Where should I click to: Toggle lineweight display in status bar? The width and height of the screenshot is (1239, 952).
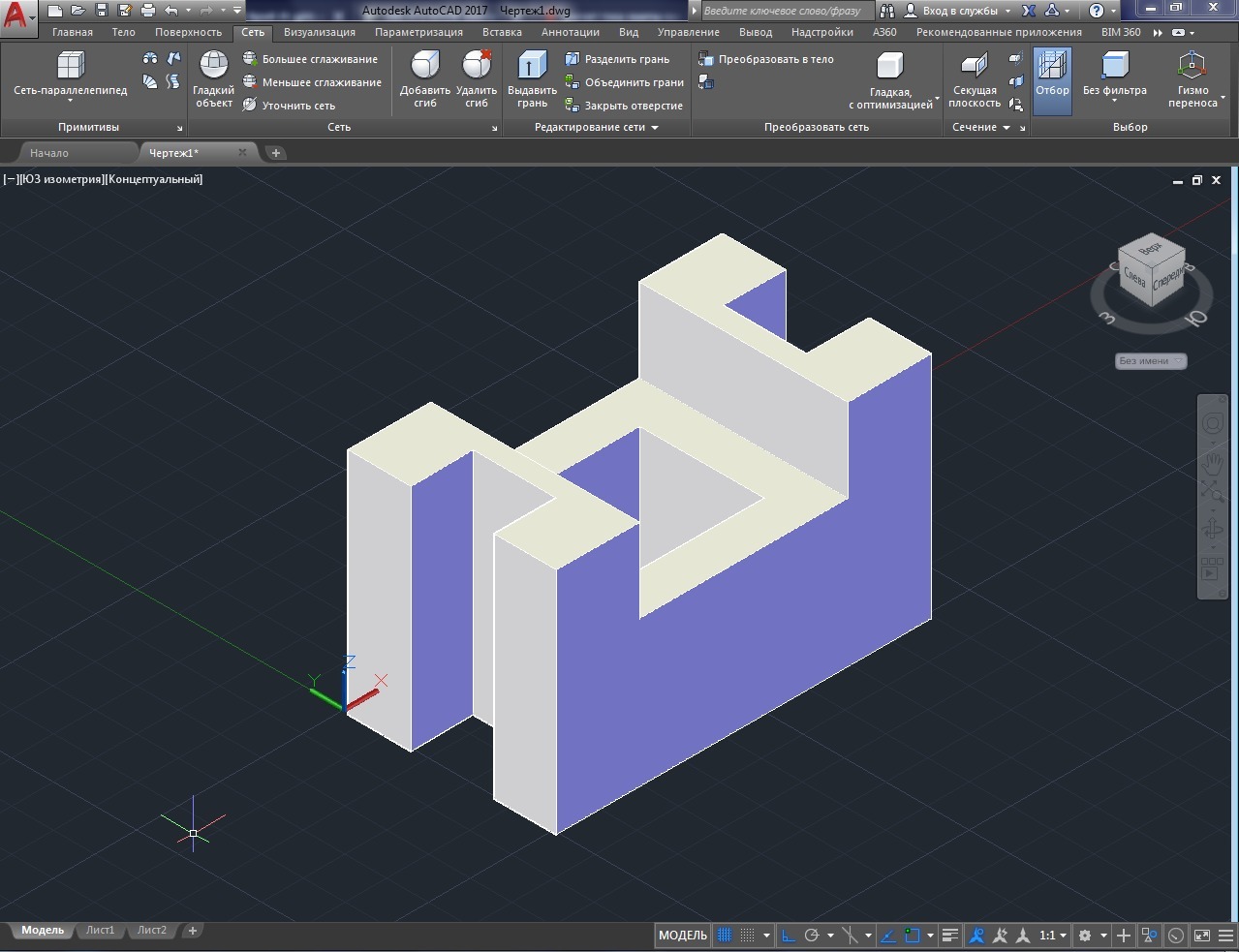(x=950, y=936)
